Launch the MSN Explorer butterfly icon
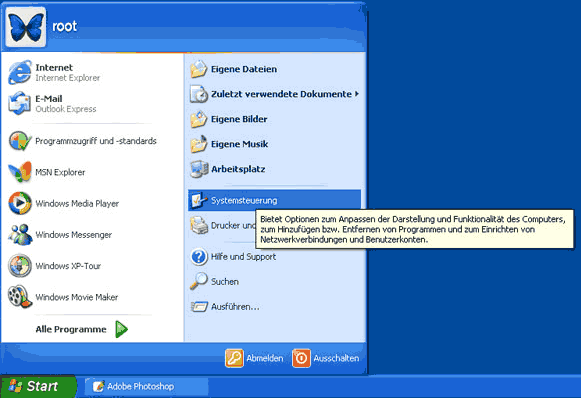This screenshot has height=398, width=581. [20, 172]
